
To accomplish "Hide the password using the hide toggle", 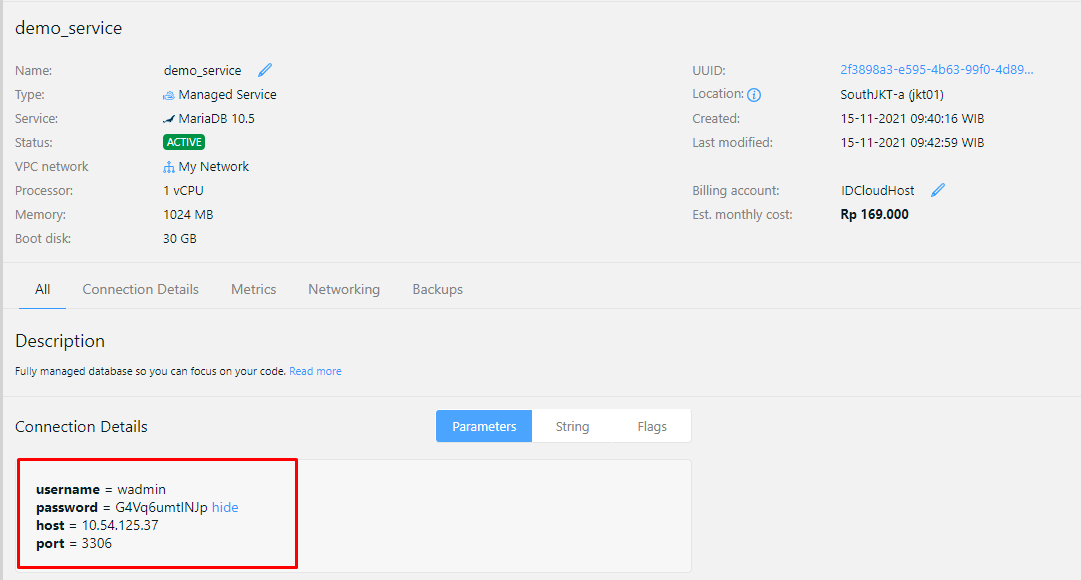I will (225, 507).
